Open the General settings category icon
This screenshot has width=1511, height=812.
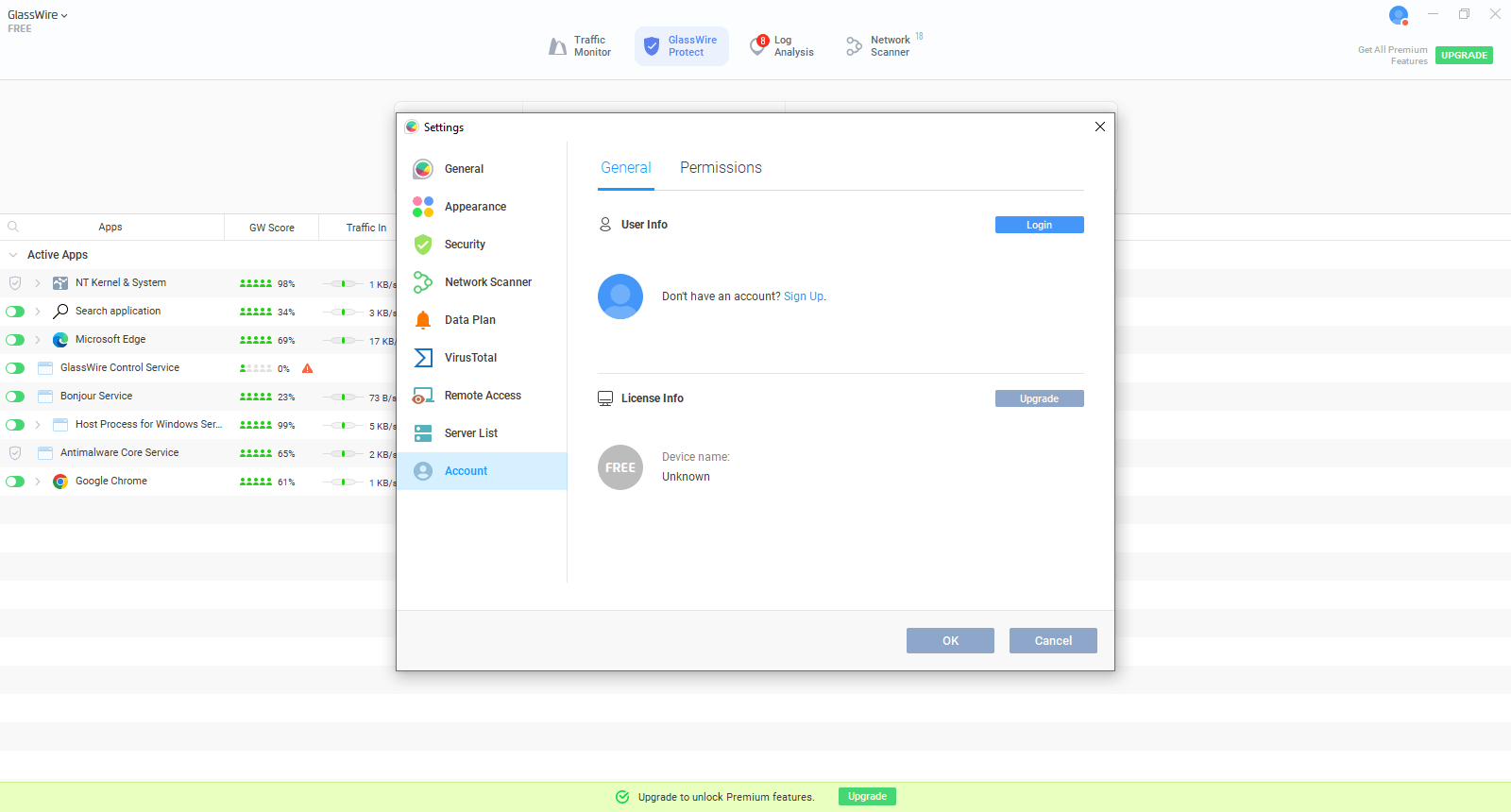point(423,169)
